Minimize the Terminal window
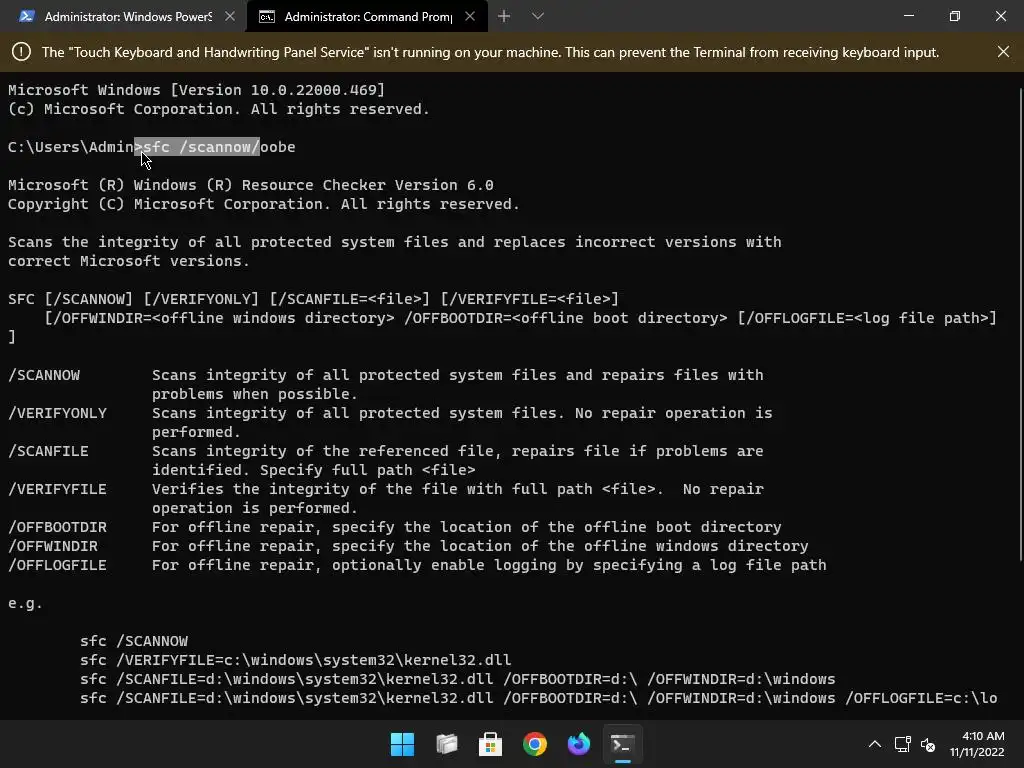The width and height of the screenshot is (1024, 768). click(909, 16)
